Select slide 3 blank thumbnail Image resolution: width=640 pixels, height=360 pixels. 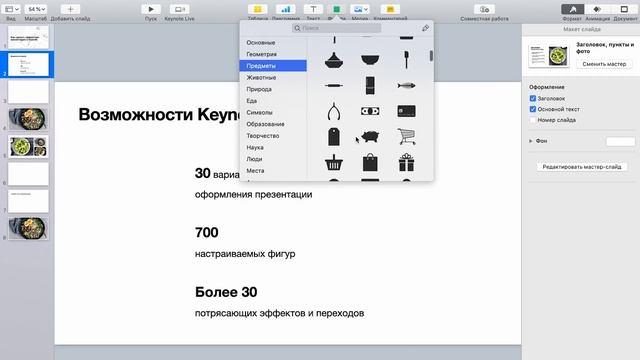tap(28, 91)
